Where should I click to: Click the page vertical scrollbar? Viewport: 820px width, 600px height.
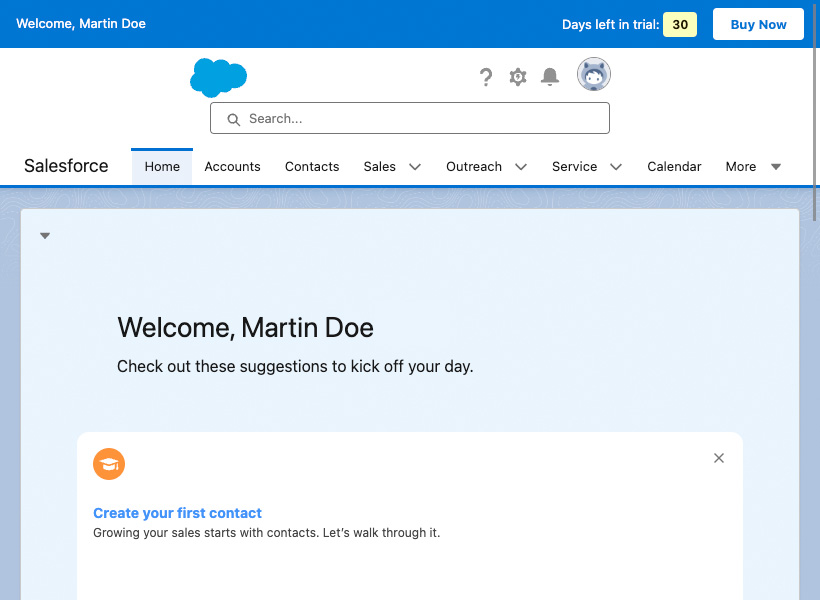[815, 111]
